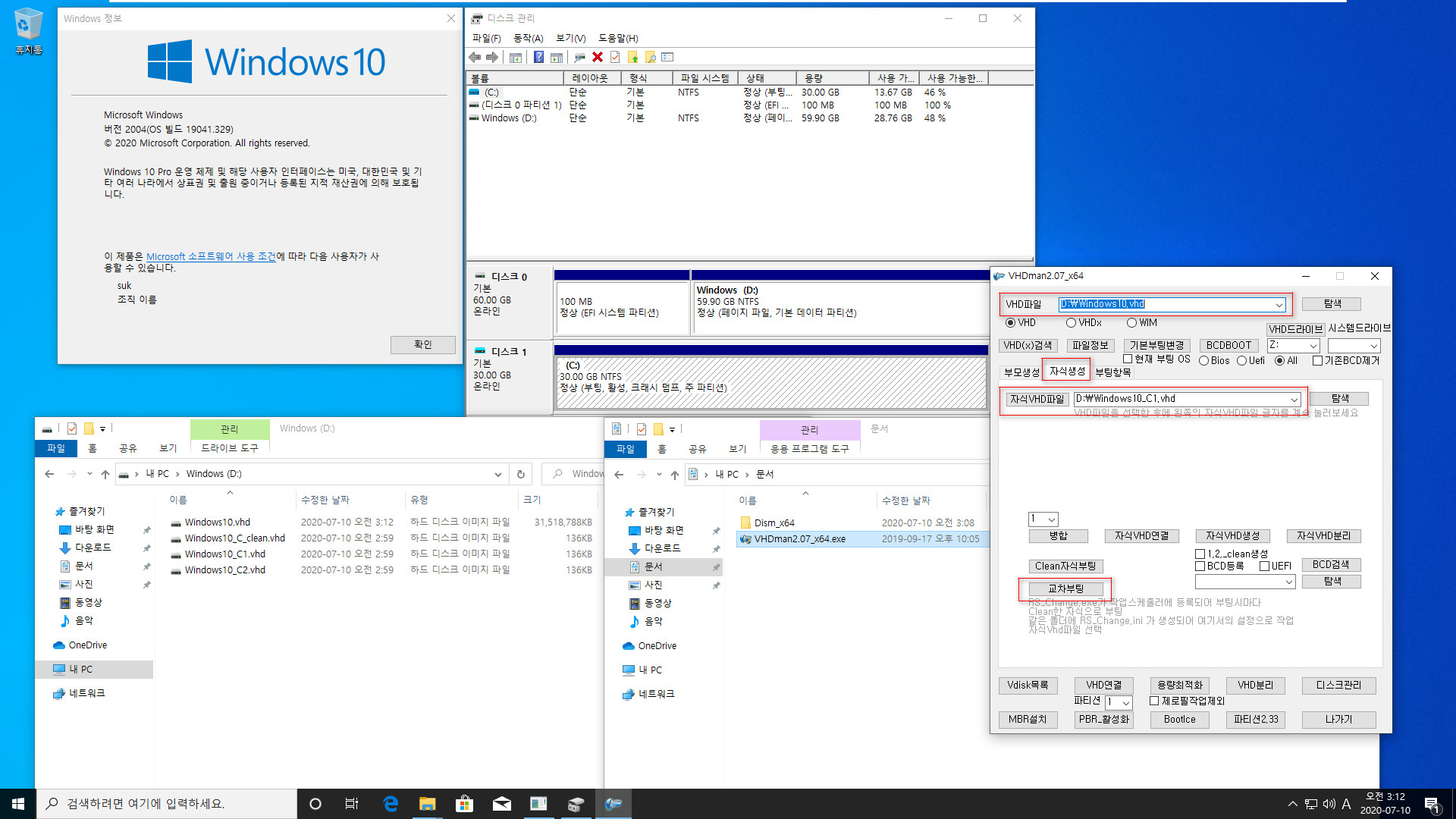
Task: Open the Windows Start menu
Action: coord(18,804)
